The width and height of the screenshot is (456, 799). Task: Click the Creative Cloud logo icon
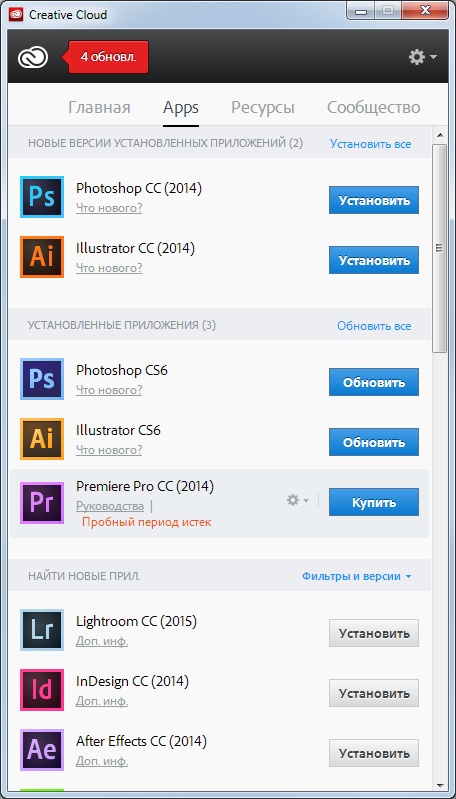[33, 57]
